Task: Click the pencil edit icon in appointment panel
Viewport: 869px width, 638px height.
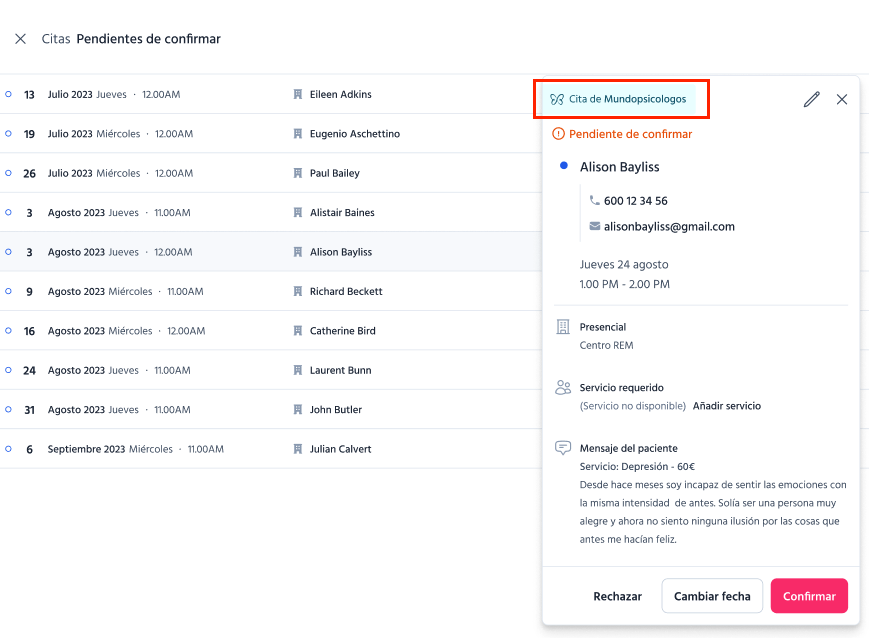Action: [811, 99]
